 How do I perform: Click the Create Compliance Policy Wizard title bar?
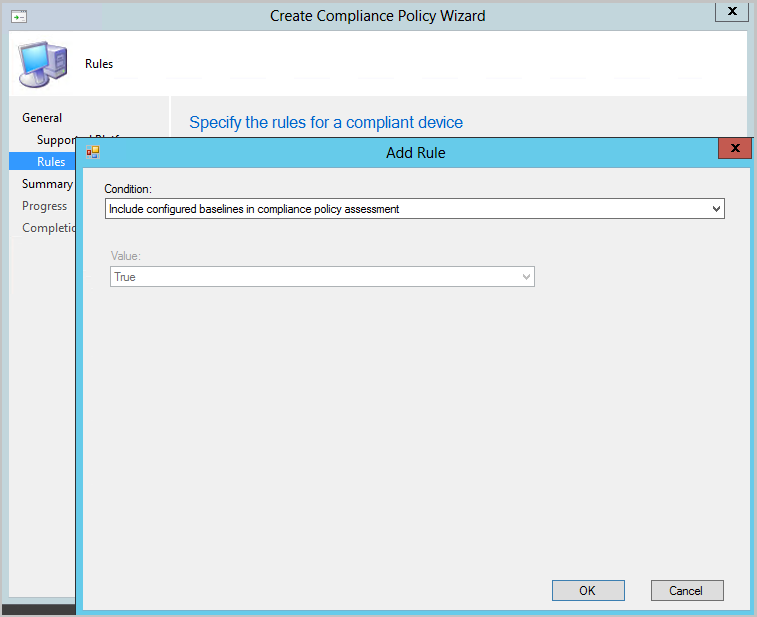(x=378, y=16)
